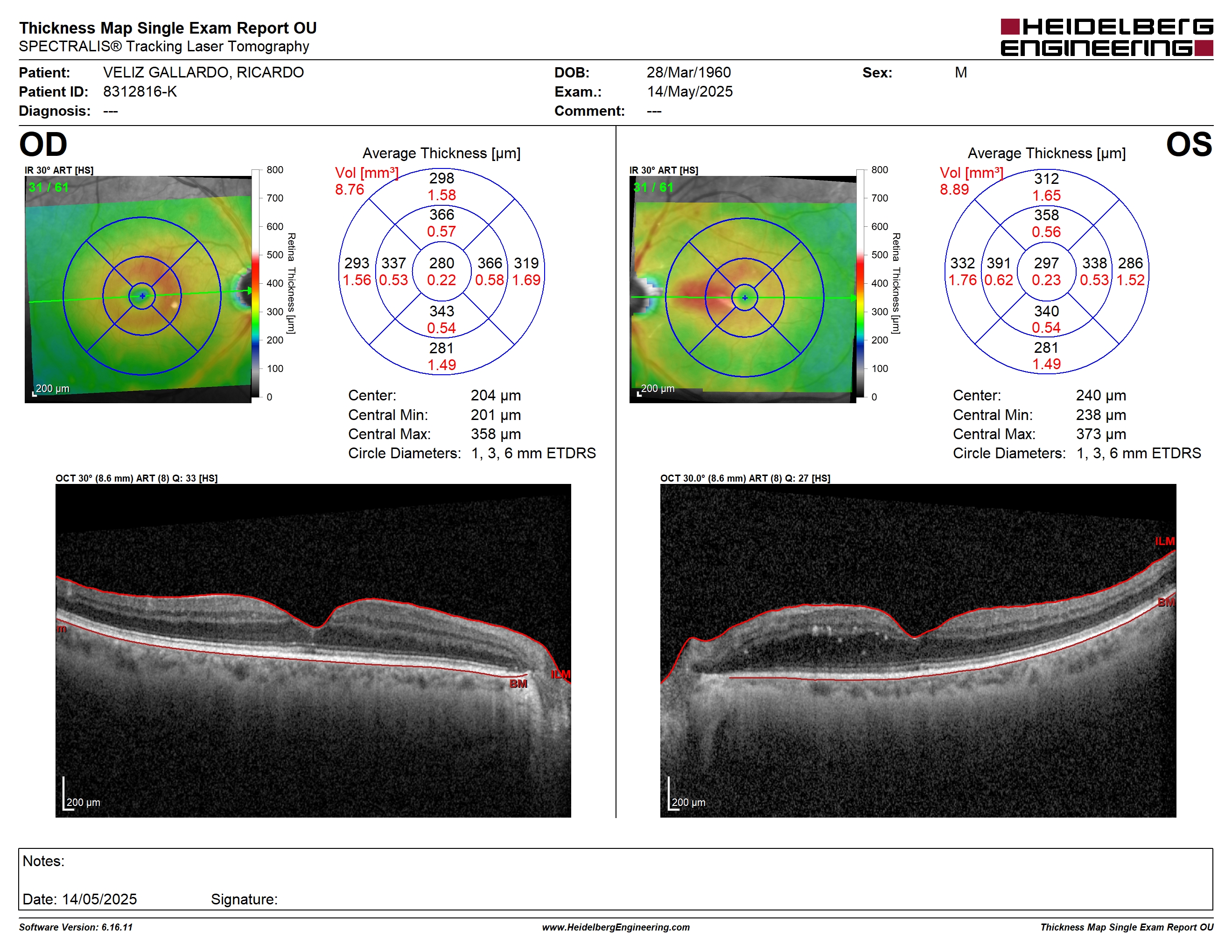Click the OS Circle Diameters ETDRS entry
The image size is (1232, 952).
(1077, 454)
